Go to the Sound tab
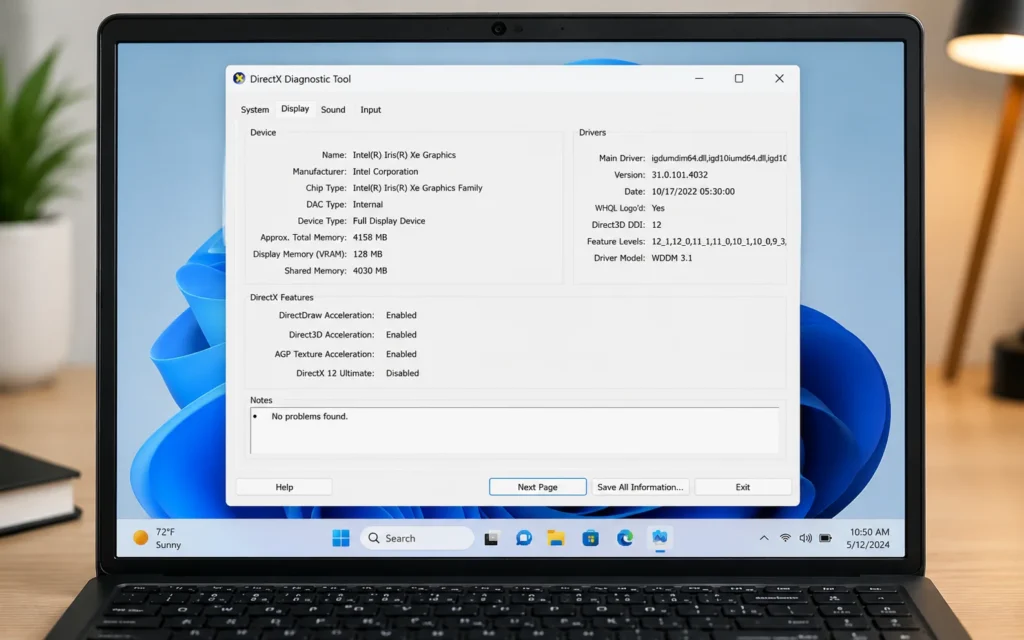Viewport: 1024px width, 640px height. [x=333, y=110]
